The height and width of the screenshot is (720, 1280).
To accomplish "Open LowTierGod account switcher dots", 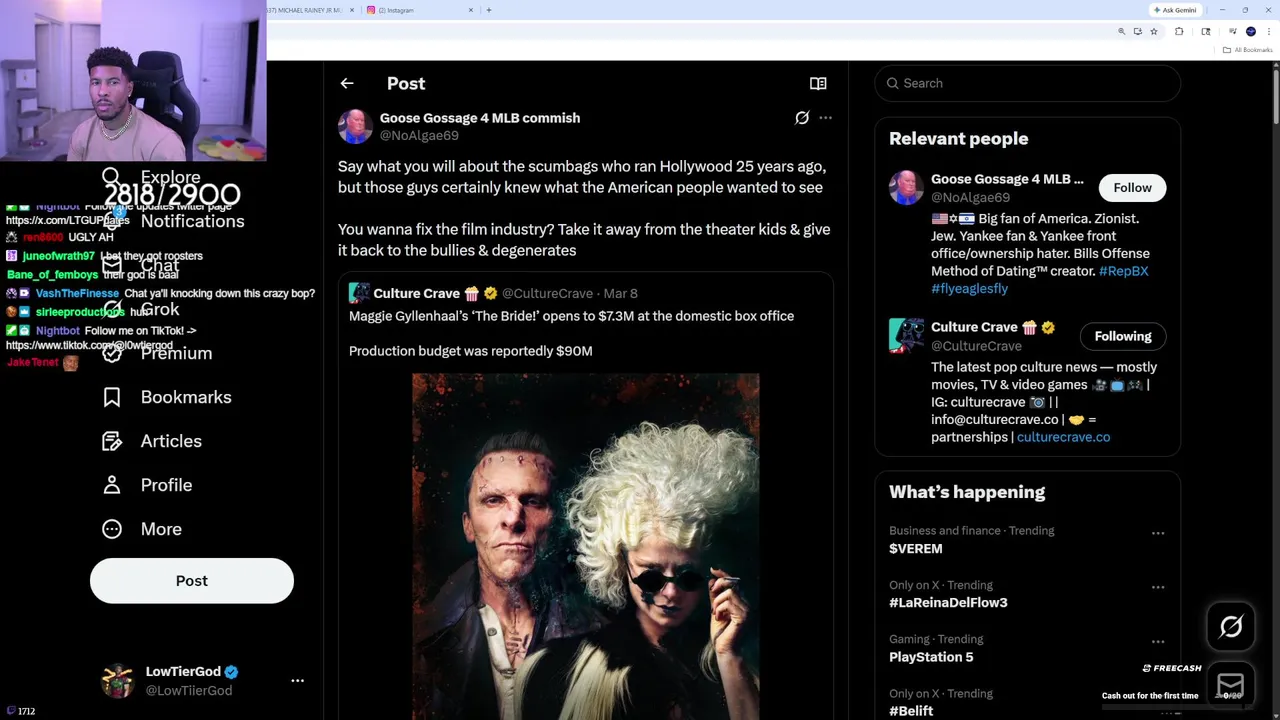I will pos(297,680).
